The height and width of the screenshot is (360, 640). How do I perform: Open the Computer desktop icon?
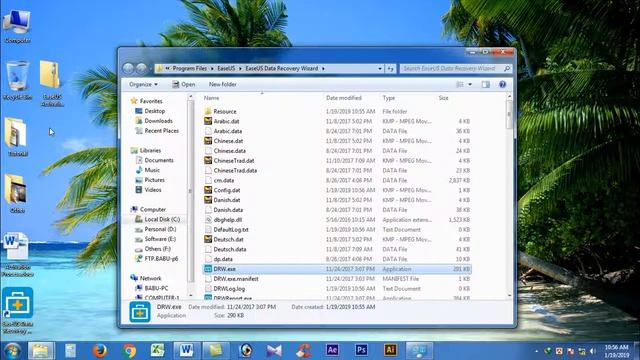(17, 27)
